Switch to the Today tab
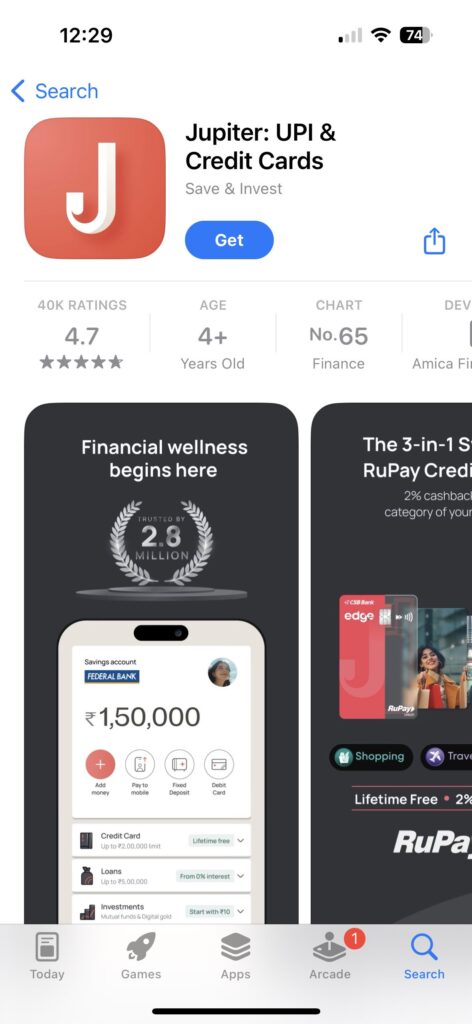The image size is (472, 1024). [x=47, y=956]
